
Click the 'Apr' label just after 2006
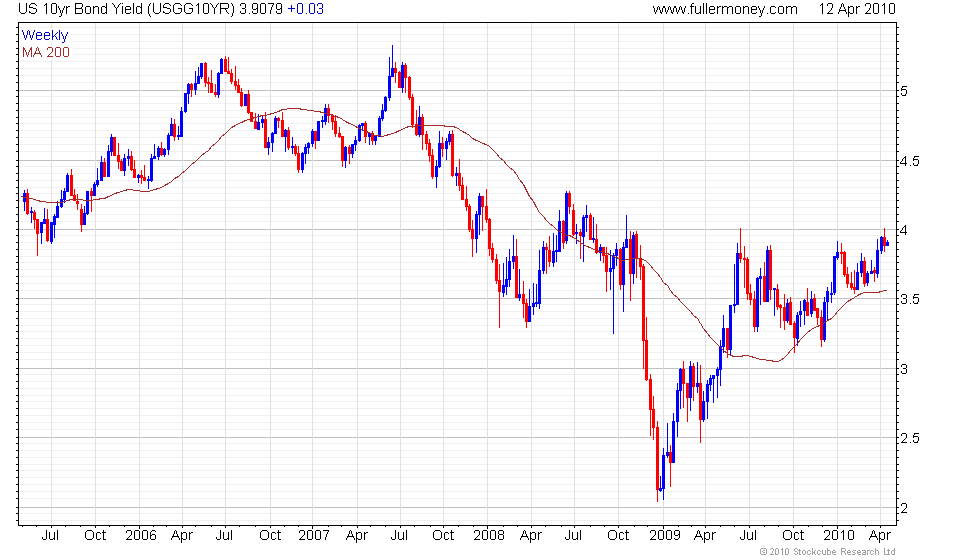(182, 536)
